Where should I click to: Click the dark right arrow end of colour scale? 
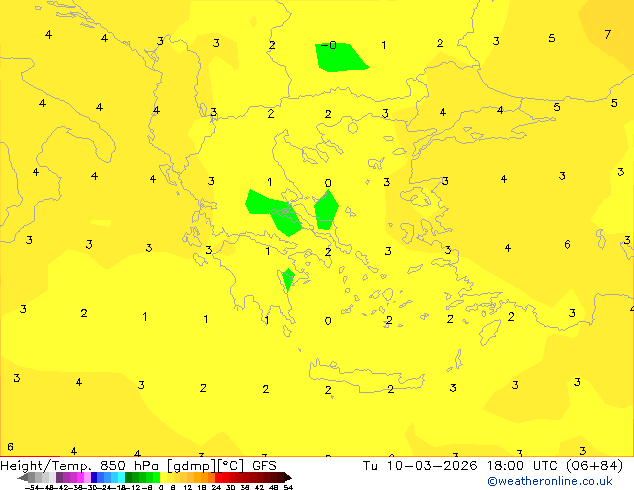tap(288, 478)
